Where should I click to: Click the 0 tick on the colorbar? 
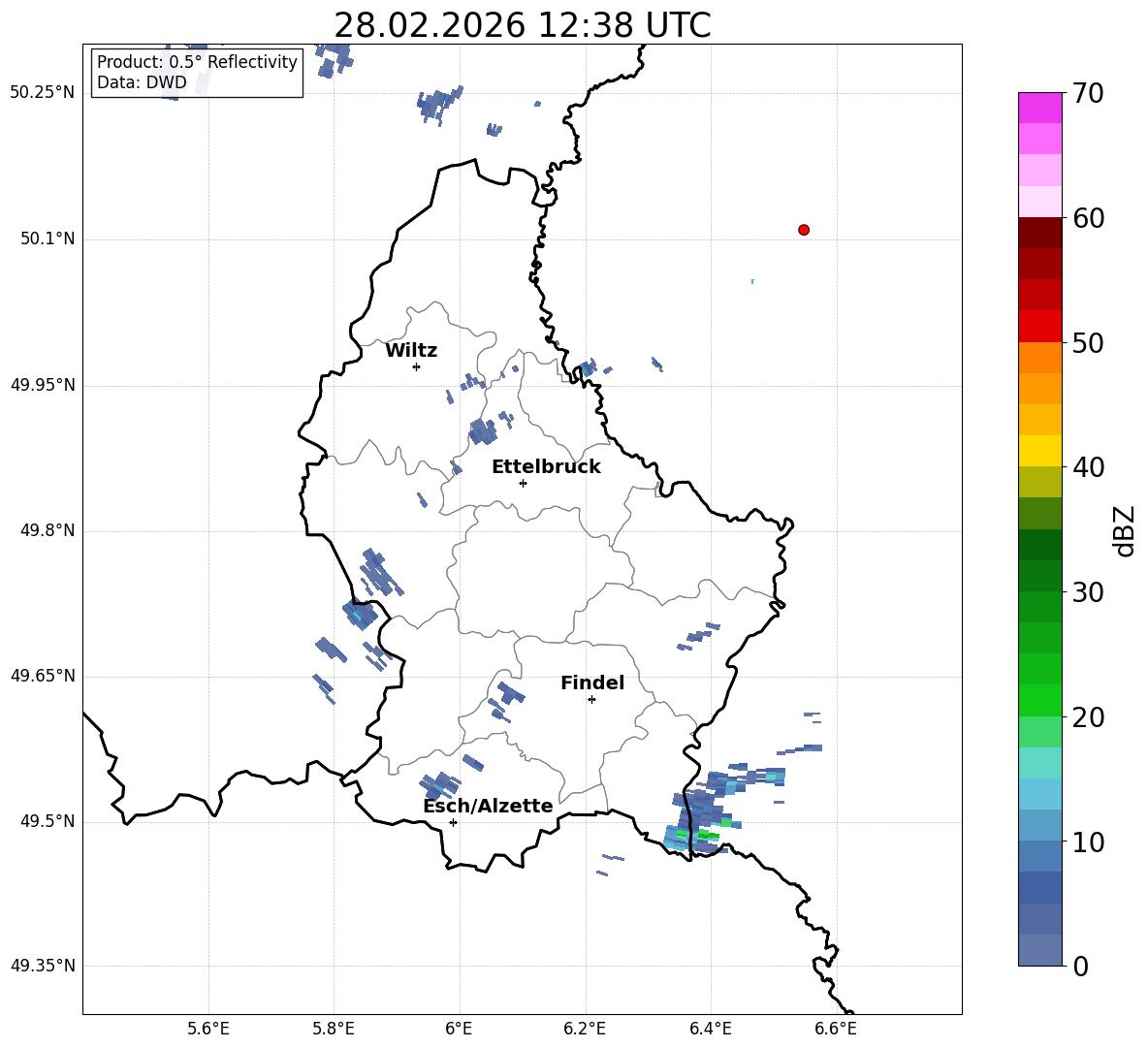click(x=1080, y=966)
